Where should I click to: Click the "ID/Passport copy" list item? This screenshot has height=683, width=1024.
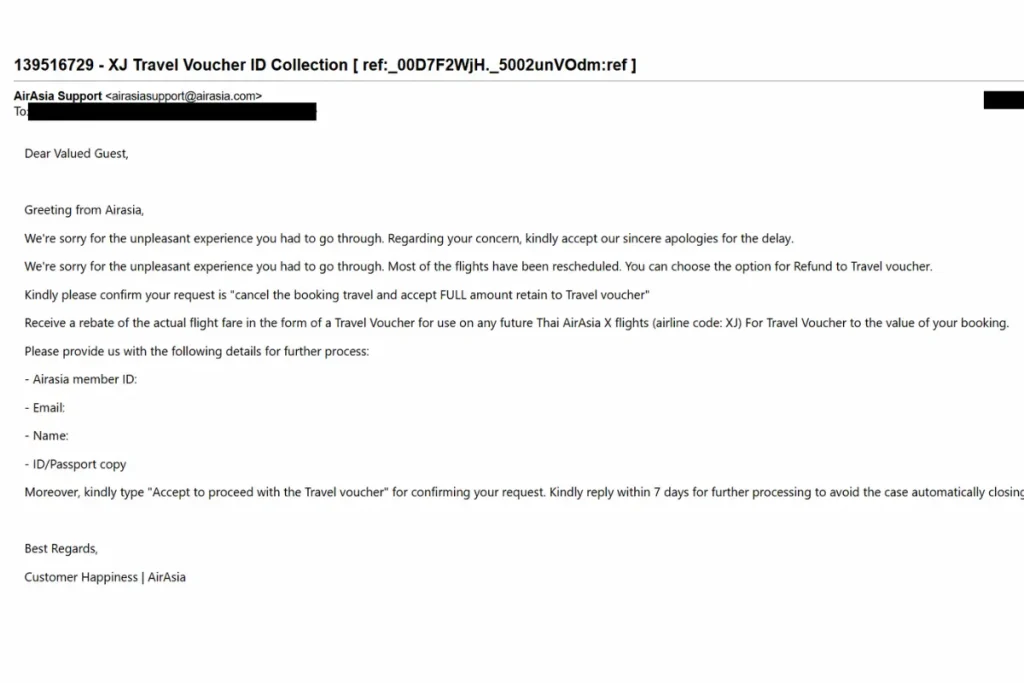point(76,465)
